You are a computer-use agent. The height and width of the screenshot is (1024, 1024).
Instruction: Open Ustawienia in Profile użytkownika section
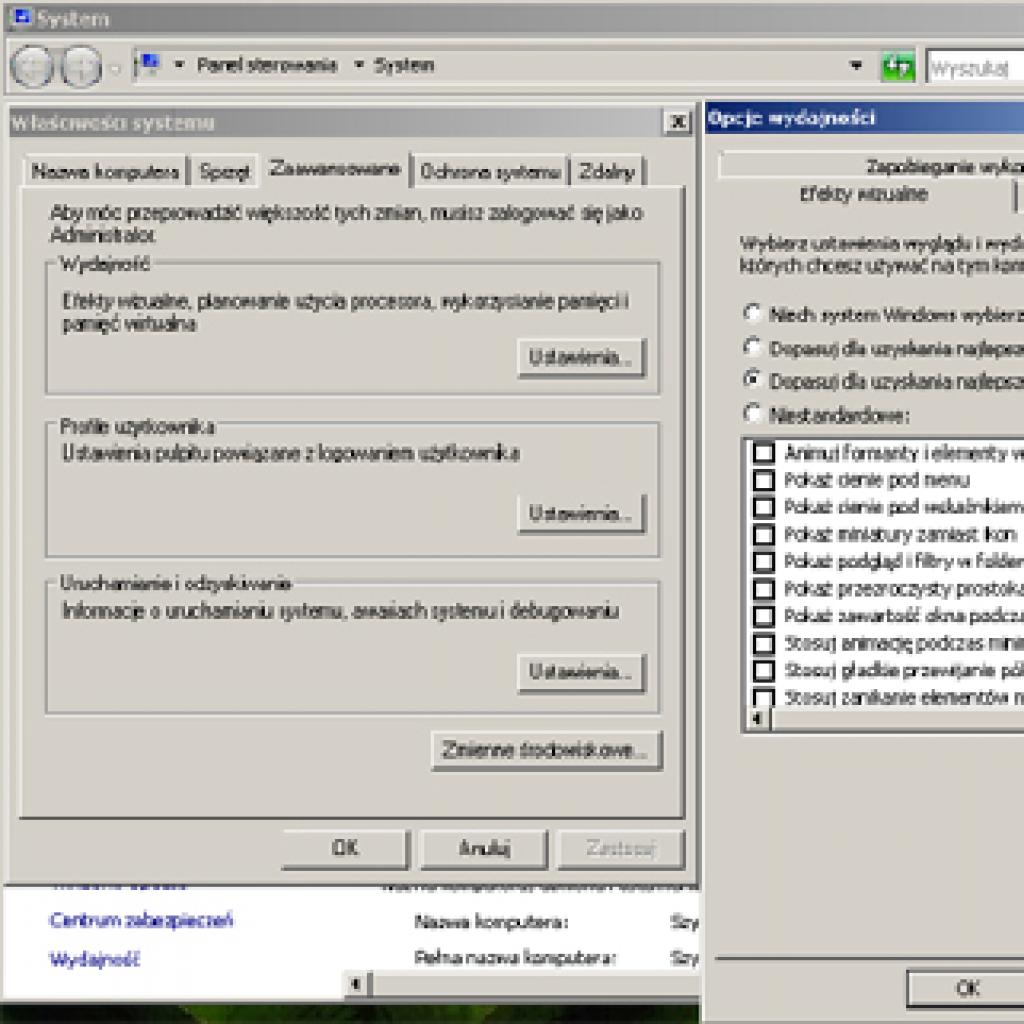pyautogui.click(x=581, y=514)
